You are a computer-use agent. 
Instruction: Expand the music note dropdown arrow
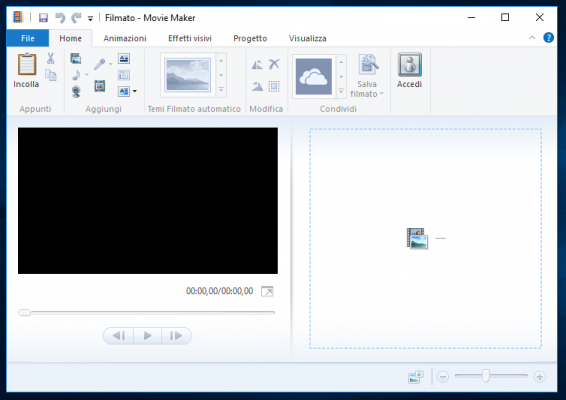click(87, 75)
